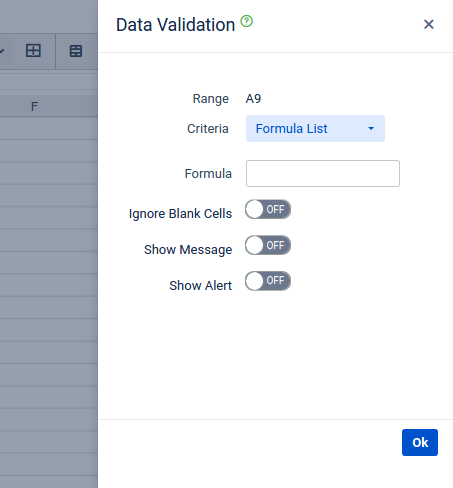Click the A9 range value
The height and width of the screenshot is (488, 453).
pyautogui.click(x=253, y=99)
